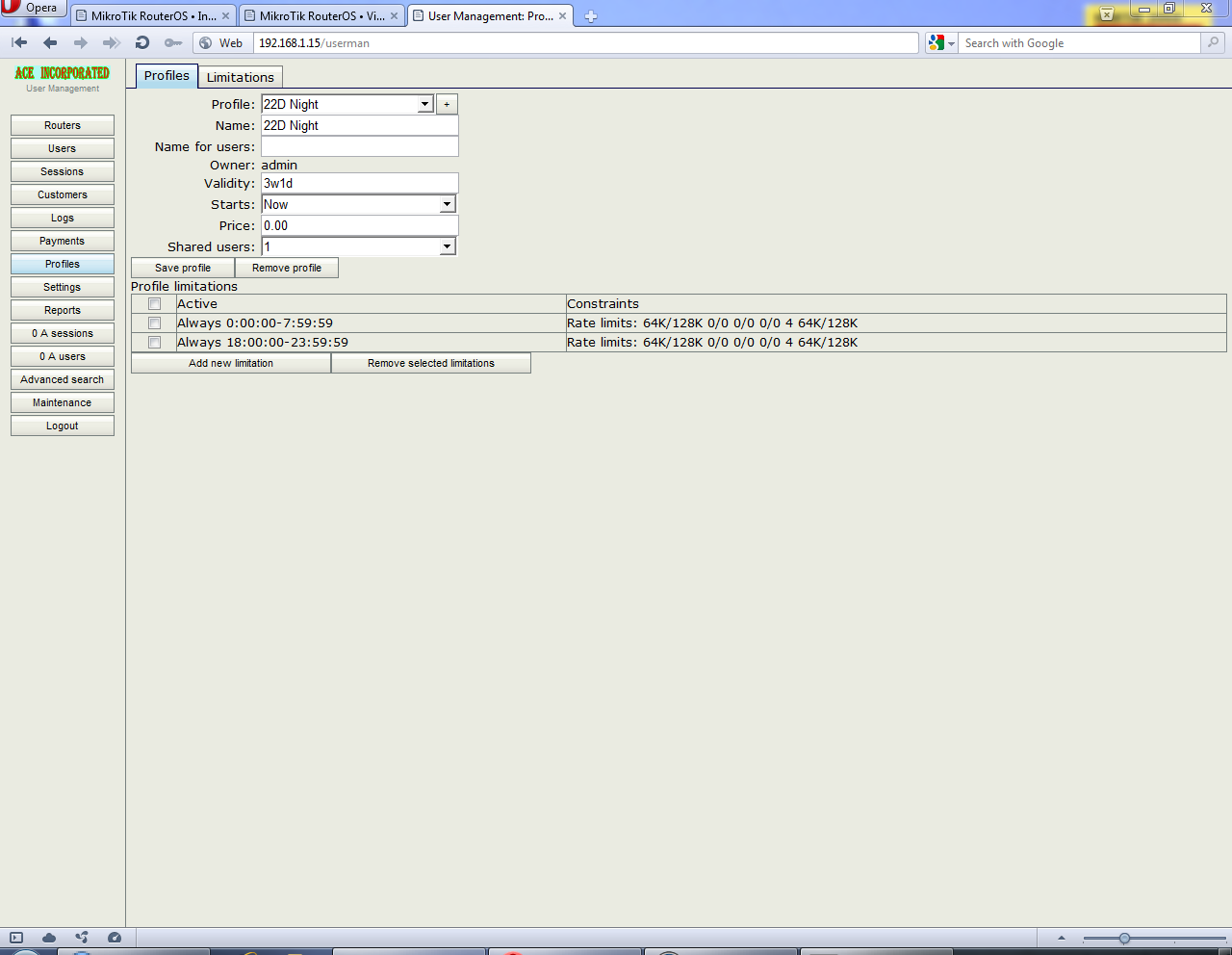The width and height of the screenshot is (1232, 955).
Task: Open Advanced search
Action: click(63, 379)
